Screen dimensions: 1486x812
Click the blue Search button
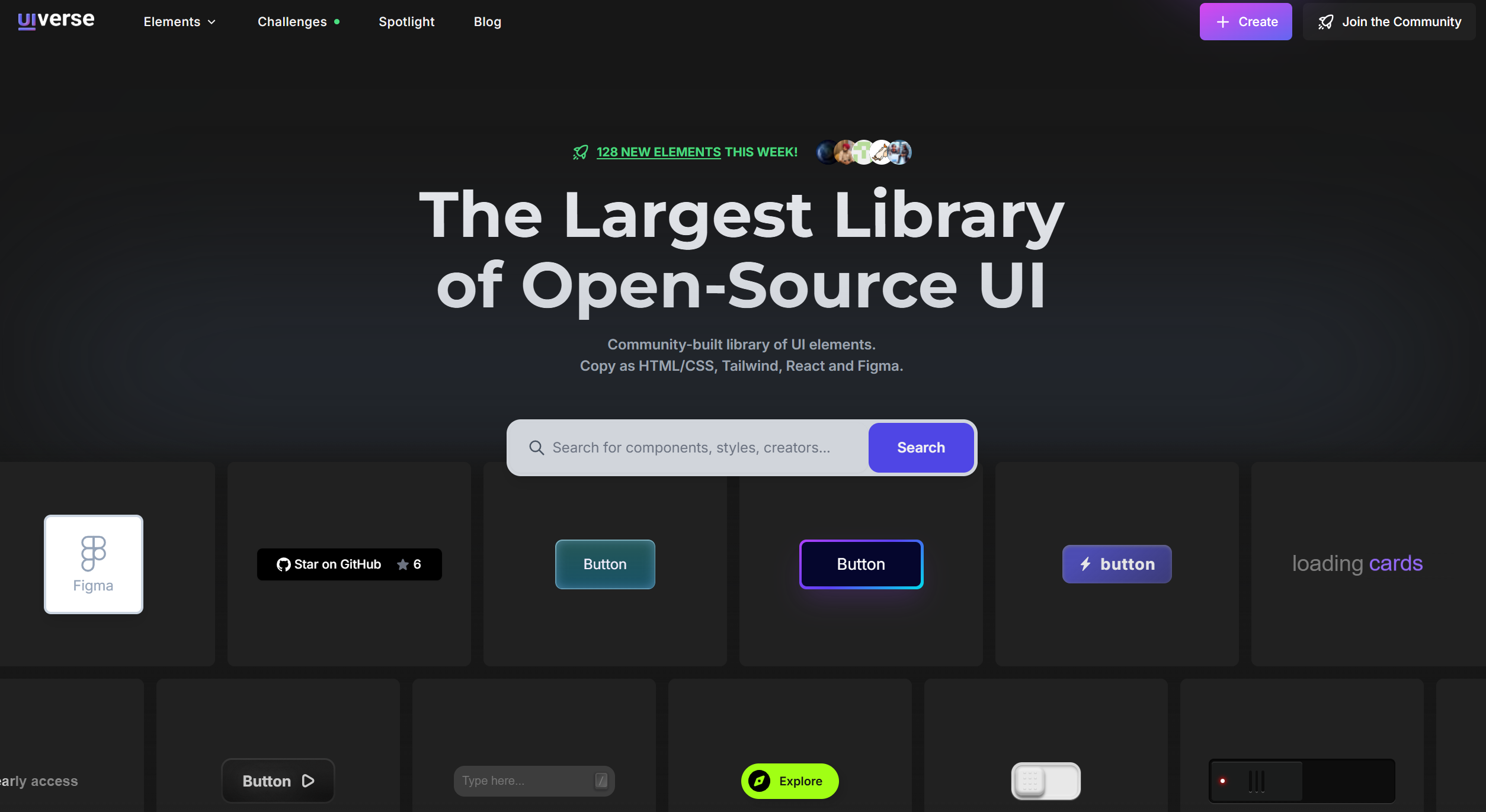(920, 448)
